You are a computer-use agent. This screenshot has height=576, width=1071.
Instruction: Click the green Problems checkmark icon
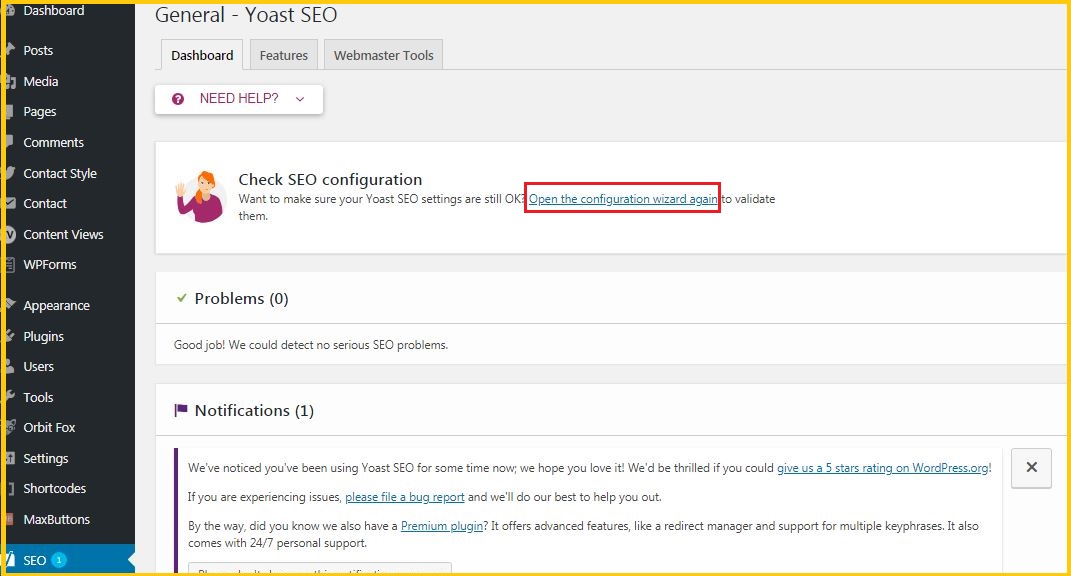(x=182, y=298)
